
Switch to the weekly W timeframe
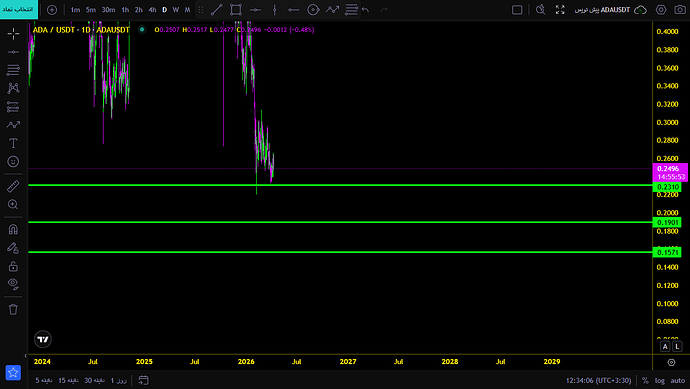[176, 10]
